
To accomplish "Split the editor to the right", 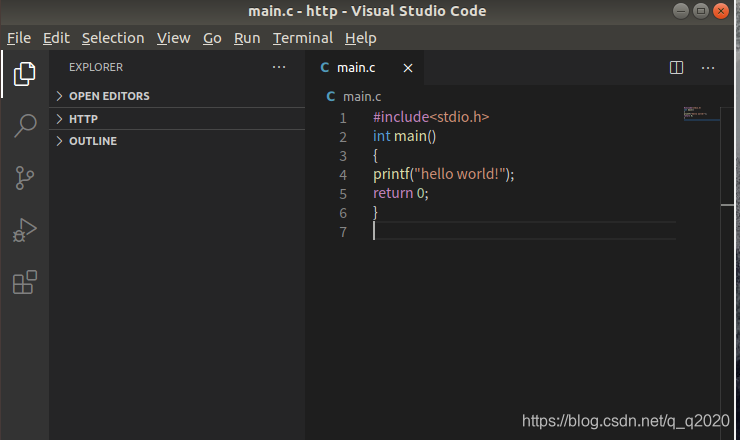I will pos(676,68).
